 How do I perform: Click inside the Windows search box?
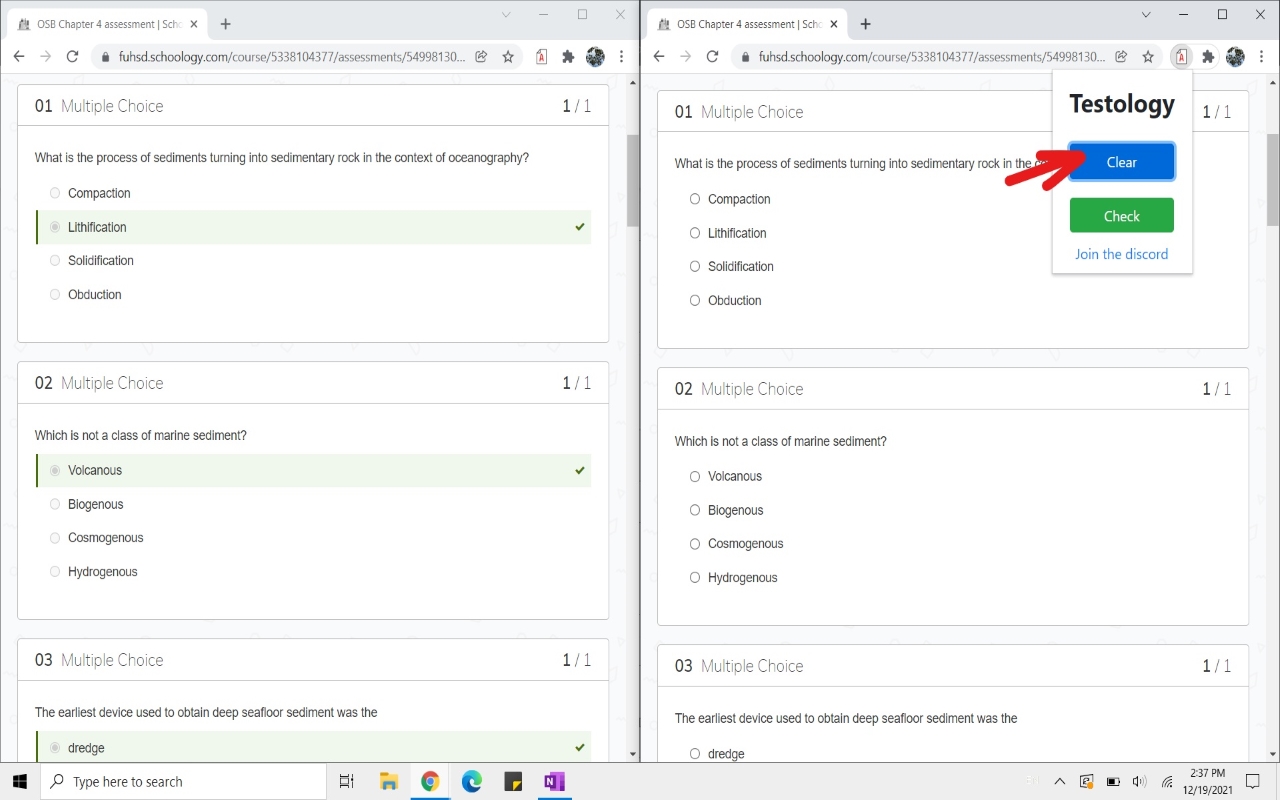[x=180, y=781]
